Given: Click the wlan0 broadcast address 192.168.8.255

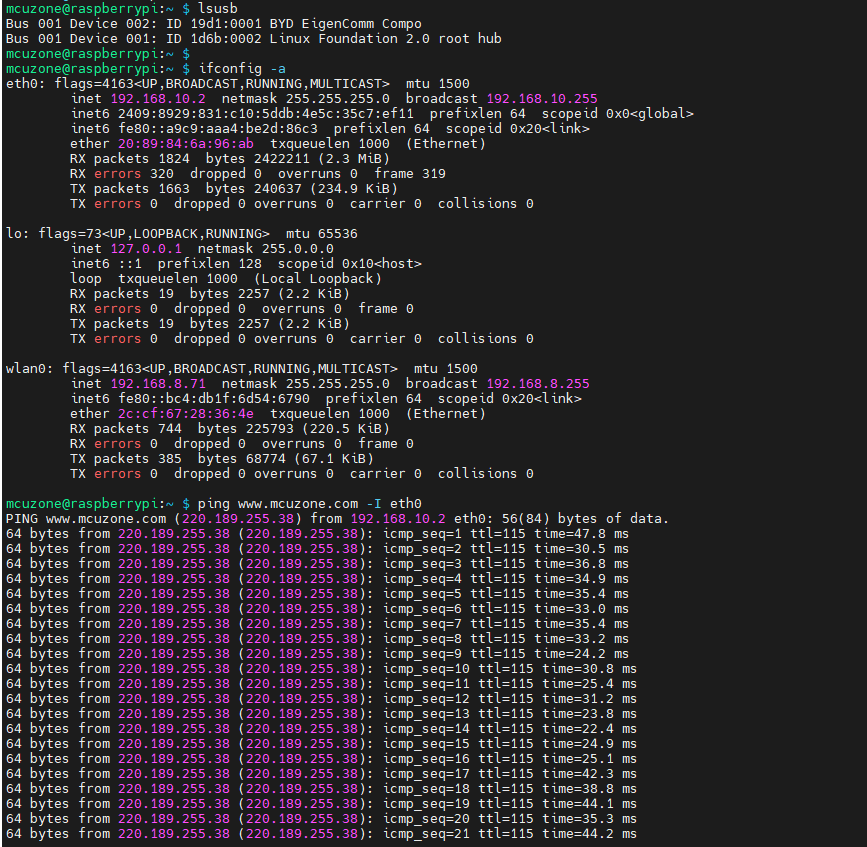Looking at the screenshot, I should [538, 383].
